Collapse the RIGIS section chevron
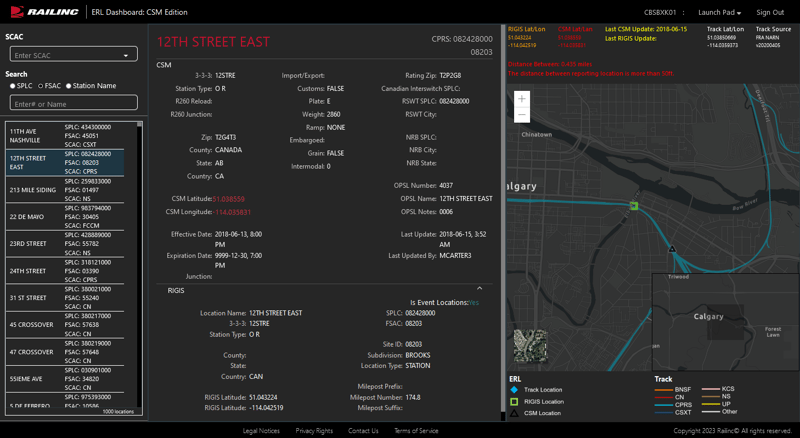The width and height of the screenshot is (800, 438). click(x=479, y=289)
